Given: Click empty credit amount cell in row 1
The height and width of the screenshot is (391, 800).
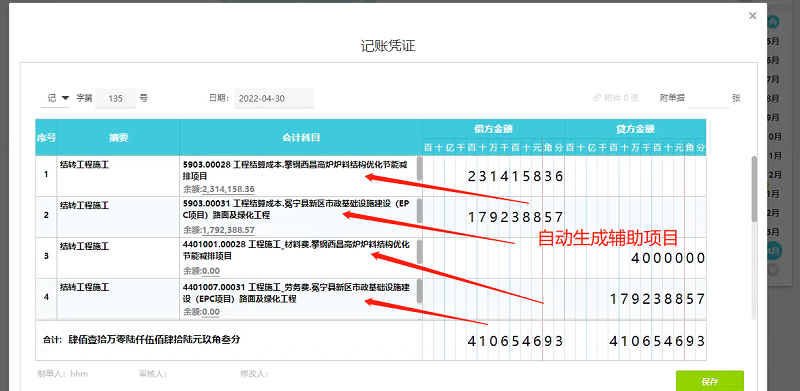Looking at the screenshot, I should [635, 176].
